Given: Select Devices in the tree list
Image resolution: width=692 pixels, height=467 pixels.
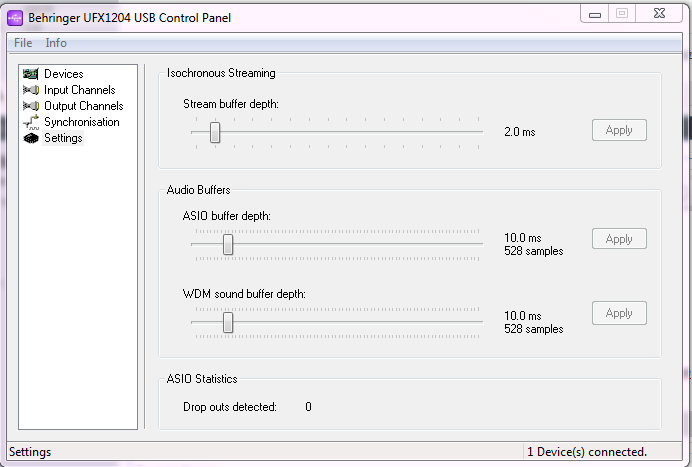Looking at the screenshot, I should tap(64, 74).
